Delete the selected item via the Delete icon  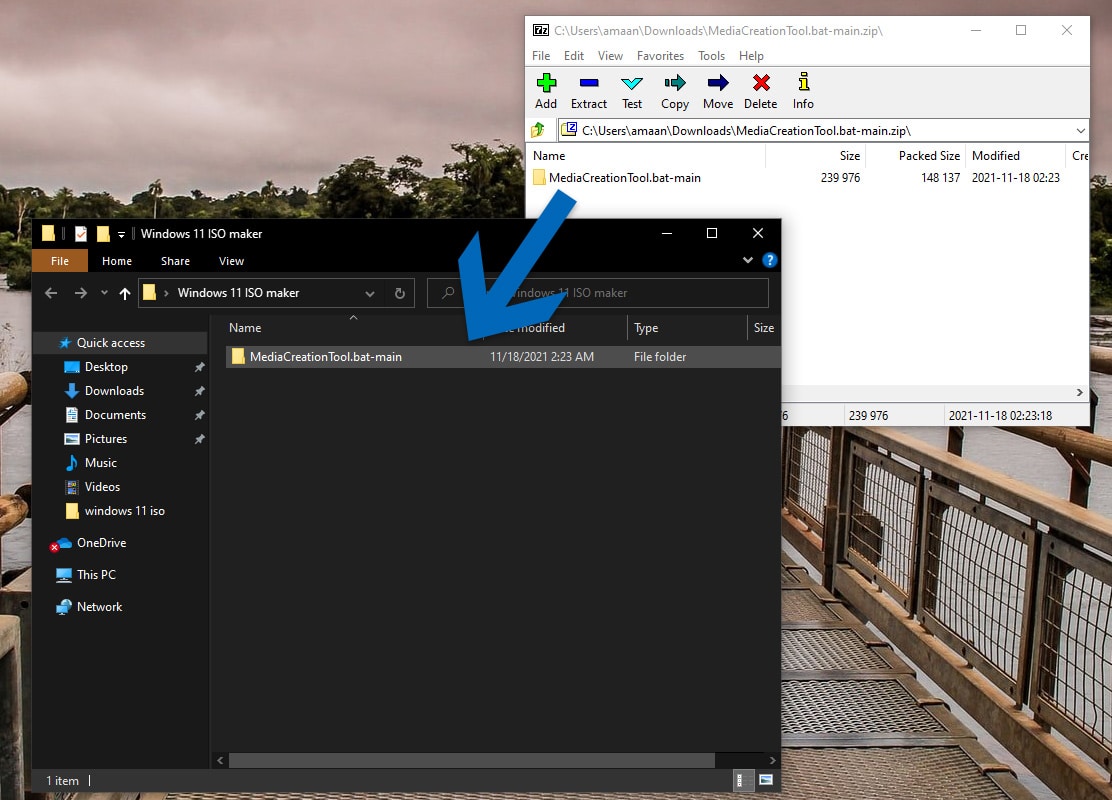[760, 90]
